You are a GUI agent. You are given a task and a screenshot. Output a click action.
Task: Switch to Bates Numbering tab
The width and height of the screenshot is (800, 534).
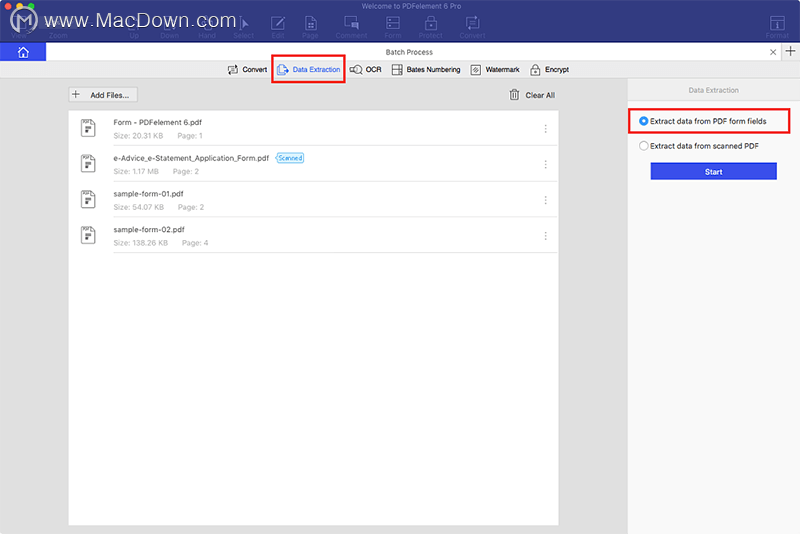[x=426, y=70]
